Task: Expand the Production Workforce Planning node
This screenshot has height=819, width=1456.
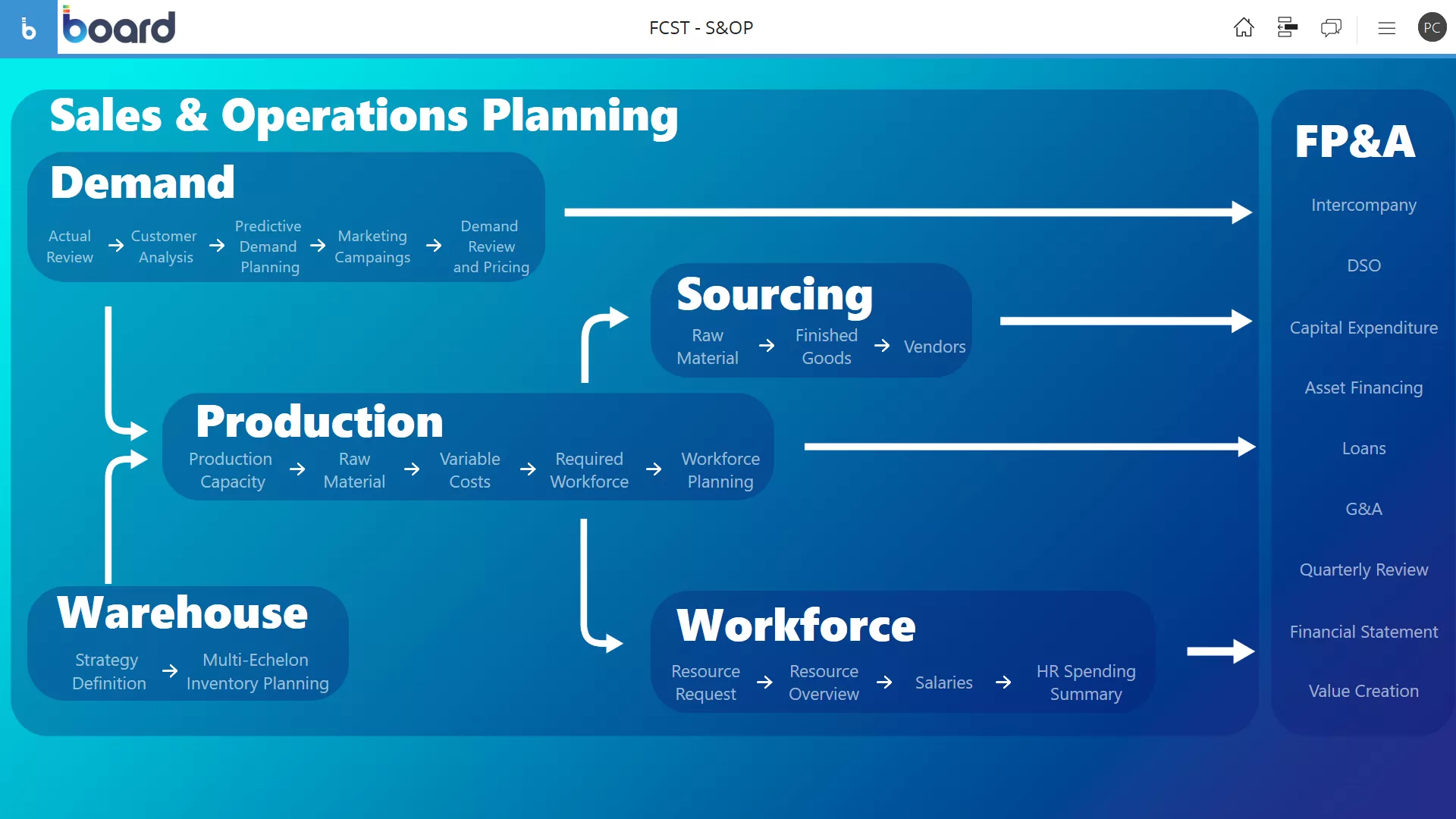Action: tap(720, 470)
